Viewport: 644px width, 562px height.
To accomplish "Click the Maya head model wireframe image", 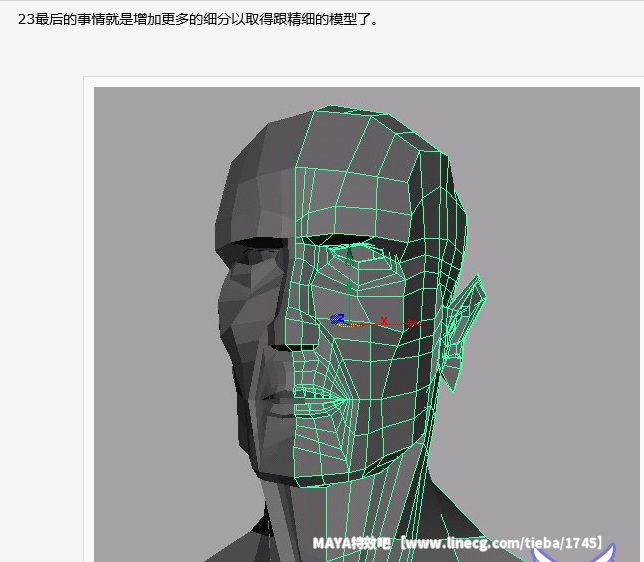I will (367, 325).
